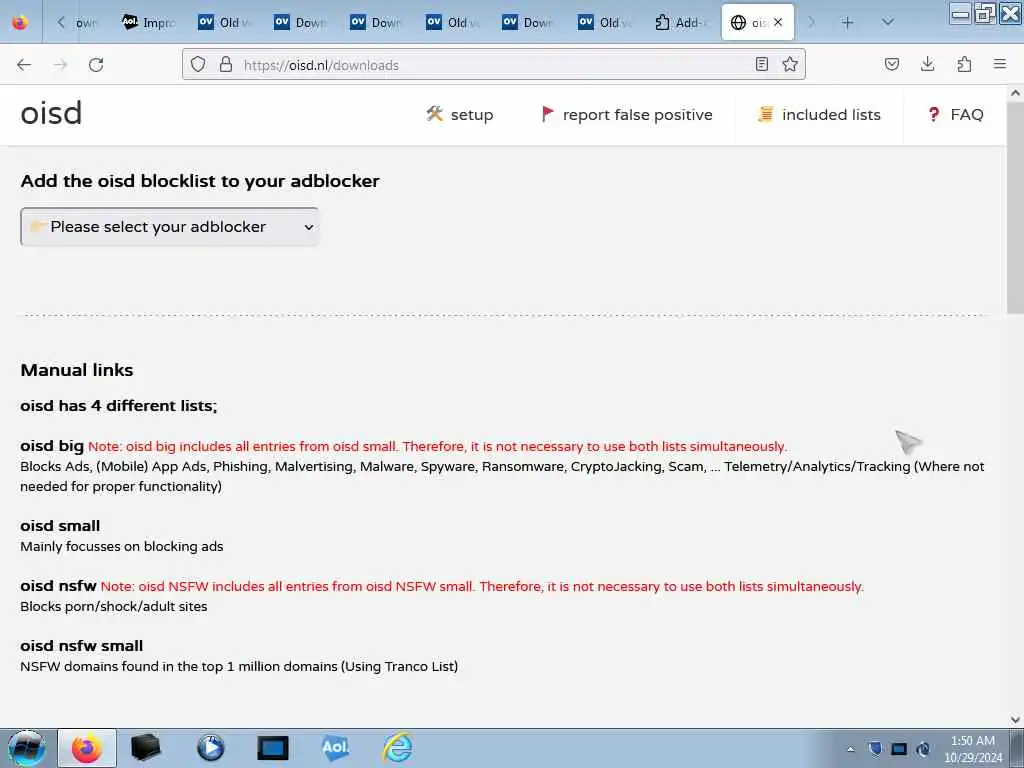This screenshot has height=768, width=1024.
Task: Open the tracking protection shield icon
Action: [198, 64]
